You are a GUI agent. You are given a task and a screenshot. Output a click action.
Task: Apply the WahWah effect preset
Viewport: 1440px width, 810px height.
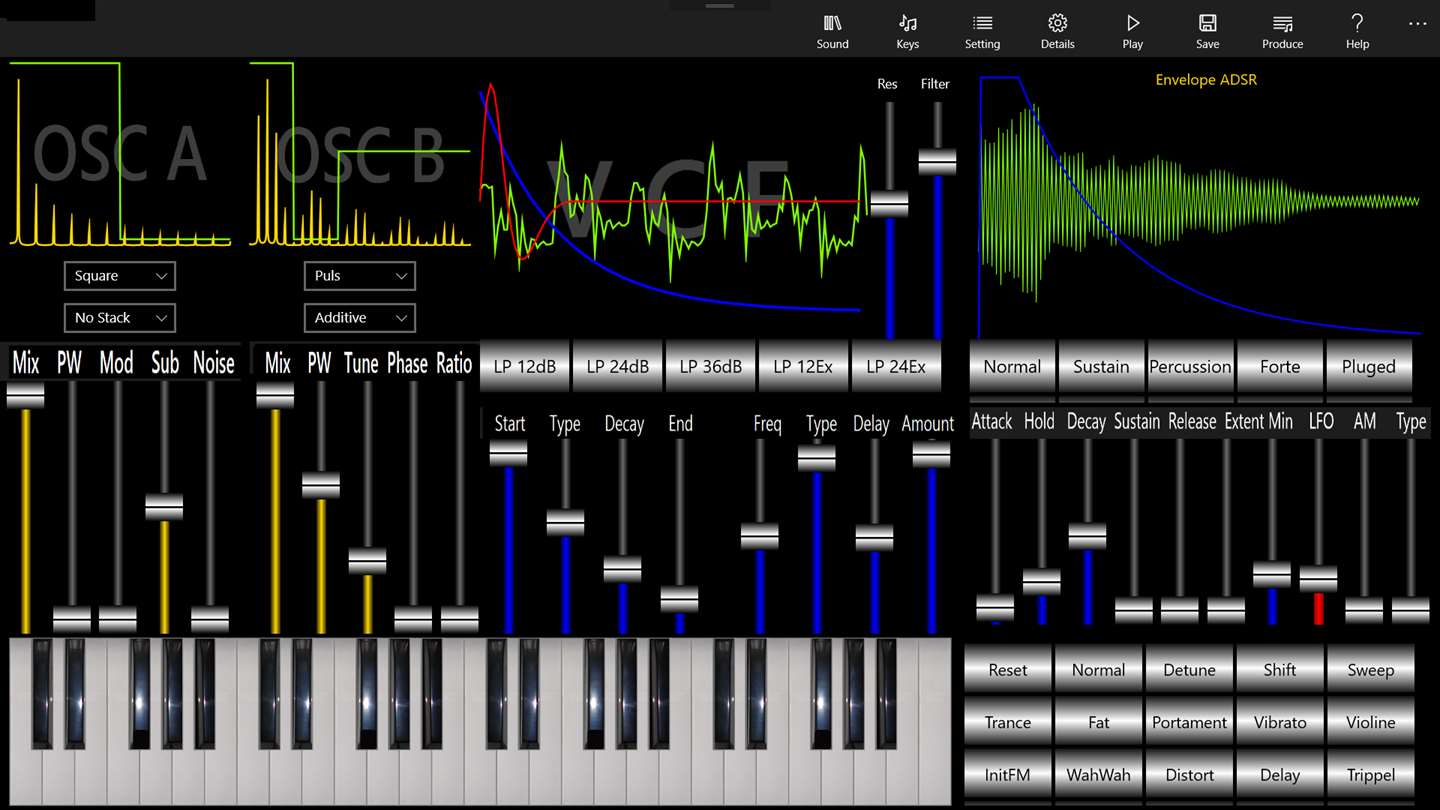1099,775
